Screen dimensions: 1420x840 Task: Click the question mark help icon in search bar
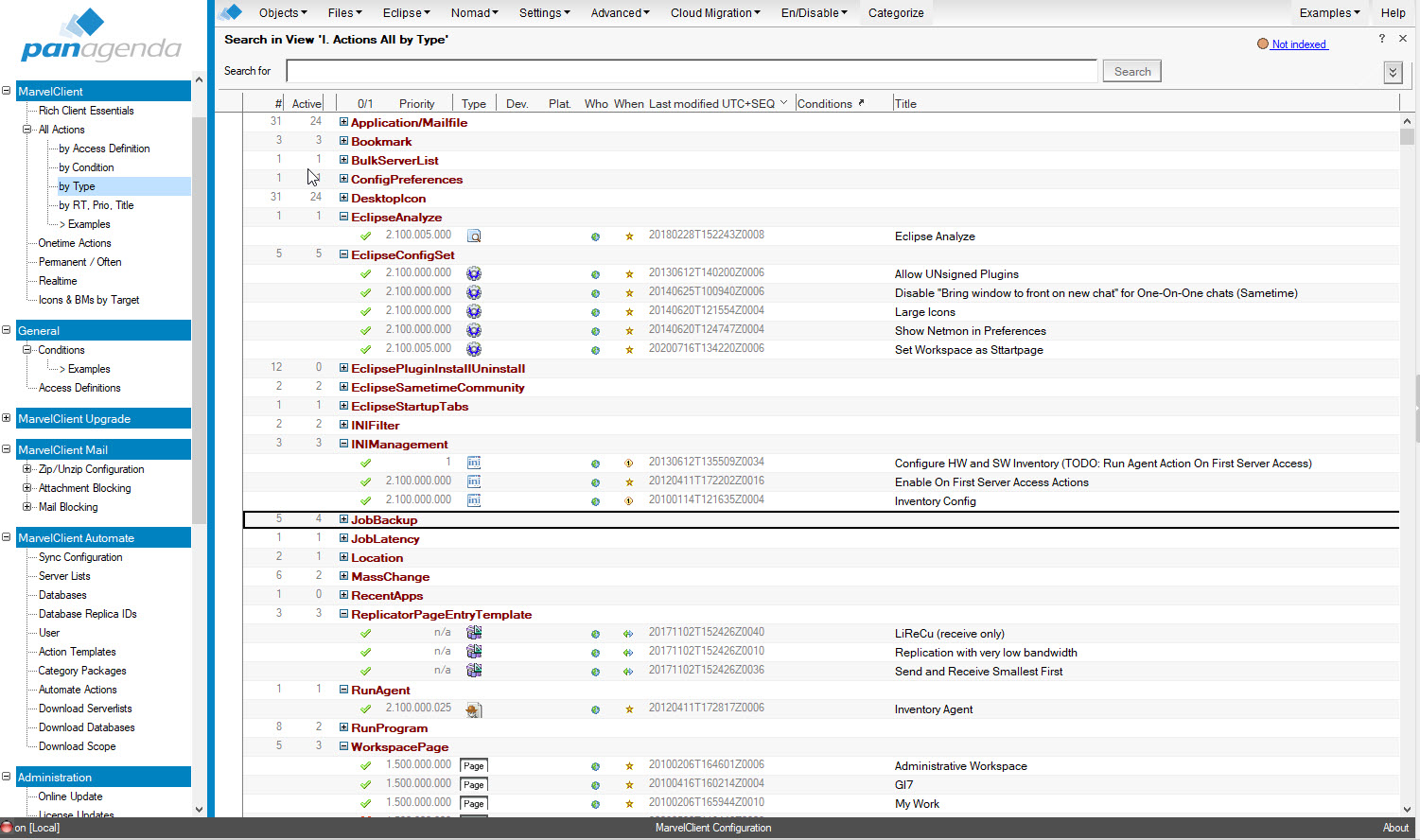(1381, 39)
